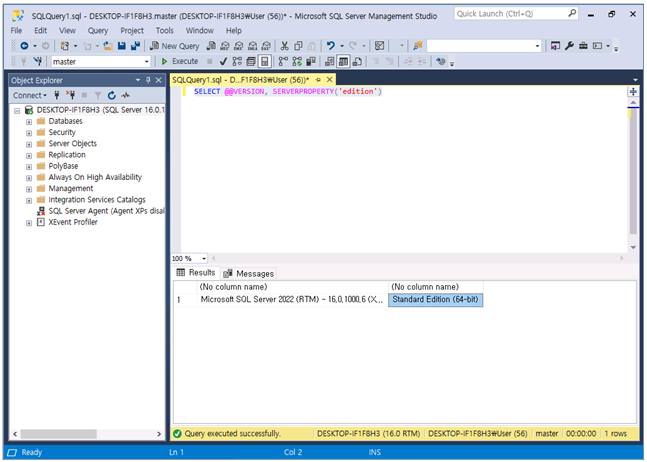Switch output to Results to File
This screenshot has width=647, height=462.
(357, 61)
